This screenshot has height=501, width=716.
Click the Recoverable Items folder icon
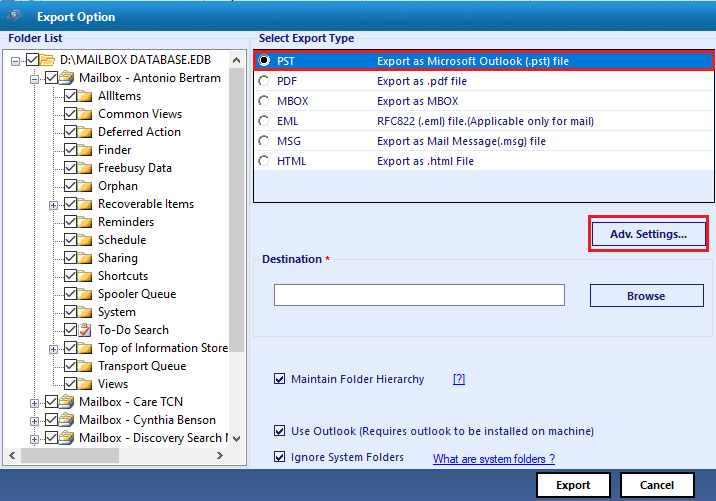[86, 204]
